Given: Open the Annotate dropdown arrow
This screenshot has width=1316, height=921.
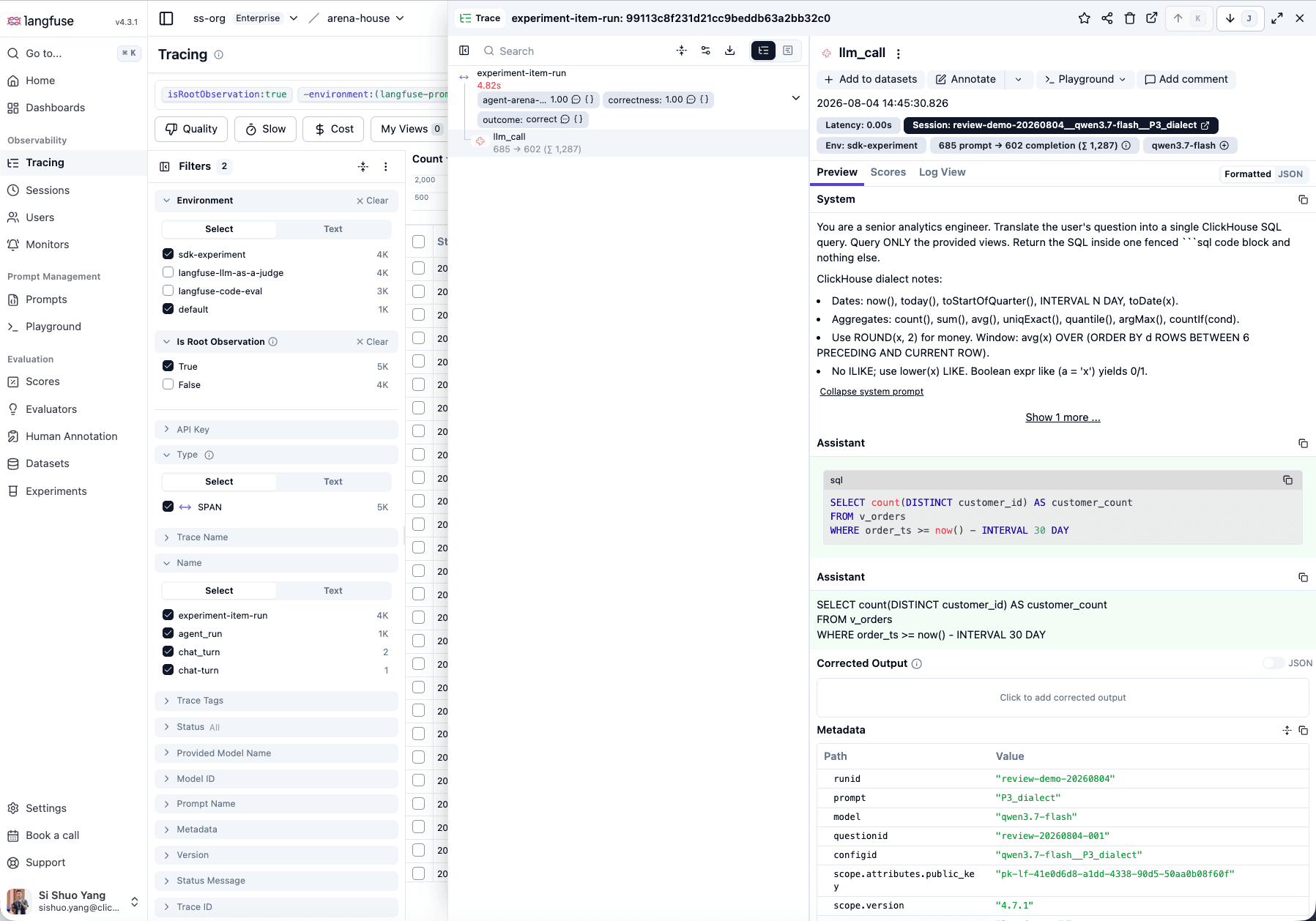Looking at the screenshot, I should pos(1019,79).
